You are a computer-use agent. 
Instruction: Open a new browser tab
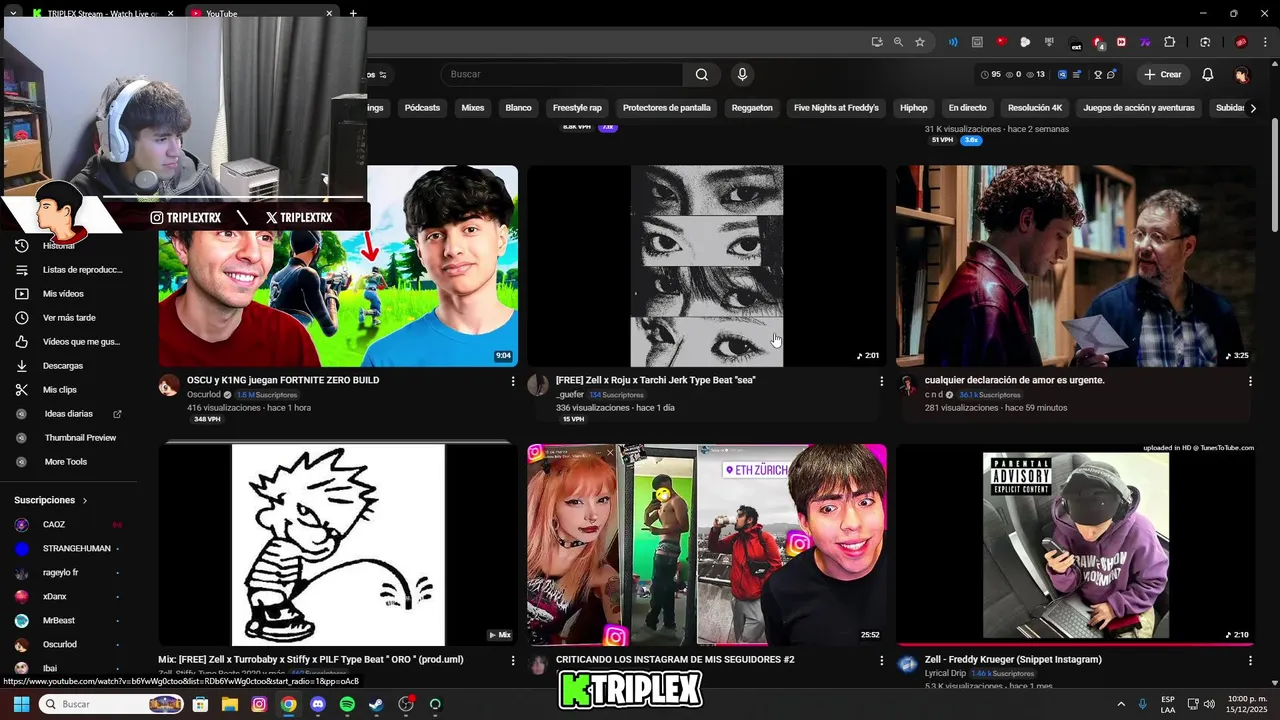tap(353, 14)
